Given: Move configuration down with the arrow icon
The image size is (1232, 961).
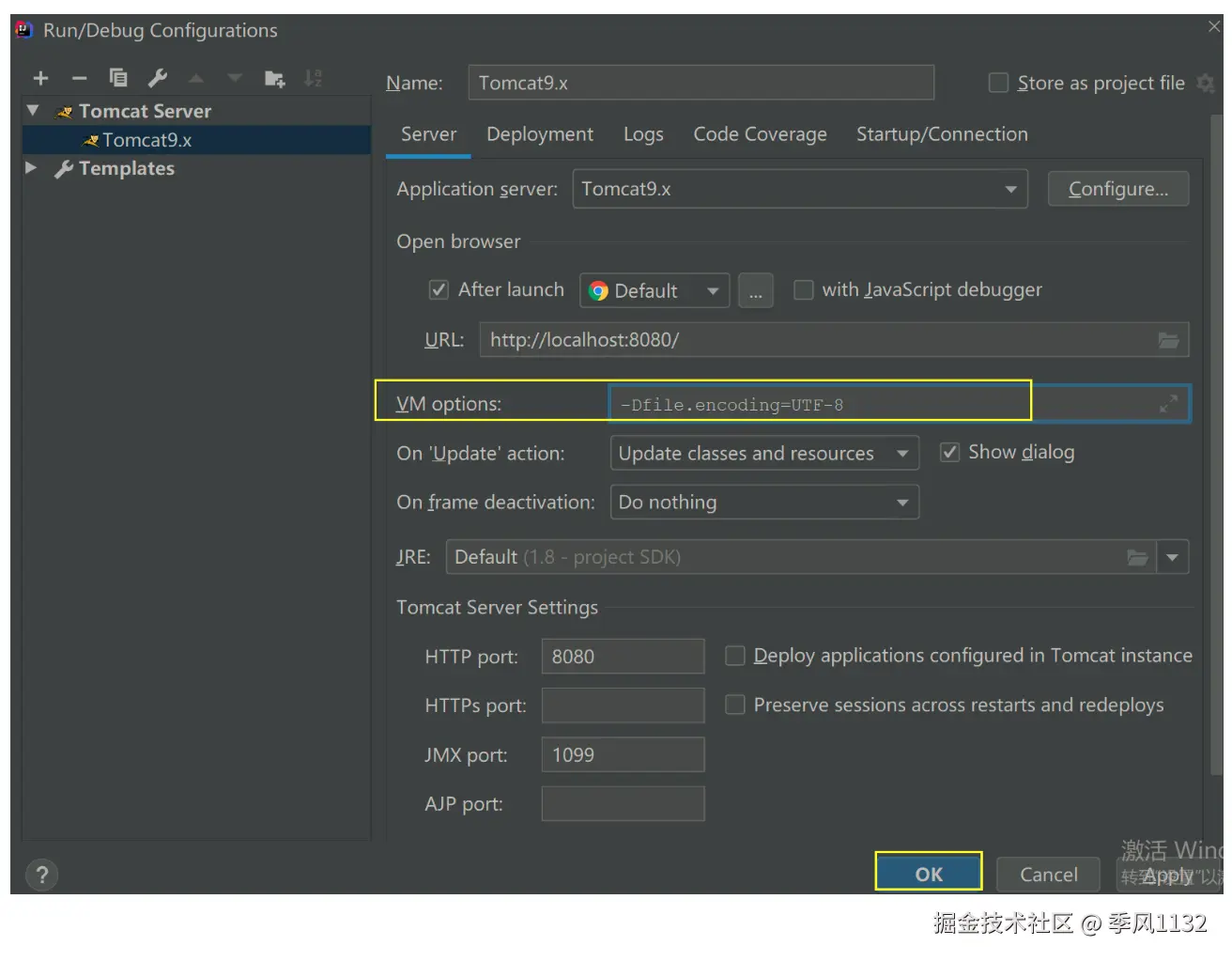Looking at the screenshot, I should pos(235,78).
